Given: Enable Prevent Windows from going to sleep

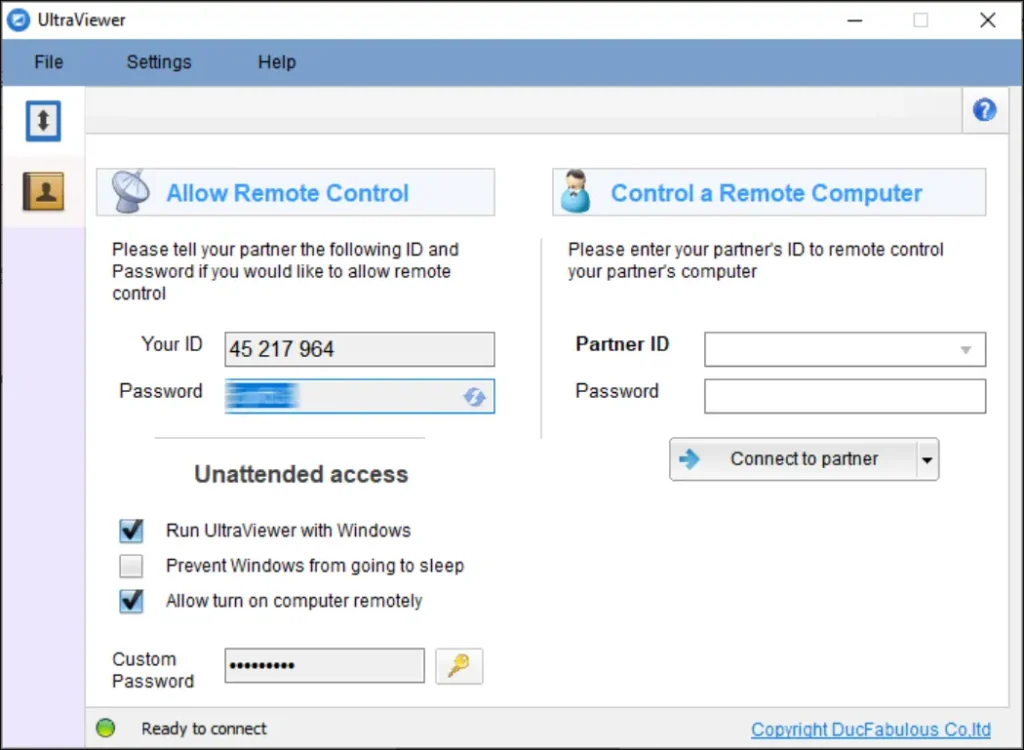Looking at the screenshot, I should point(131,566).
